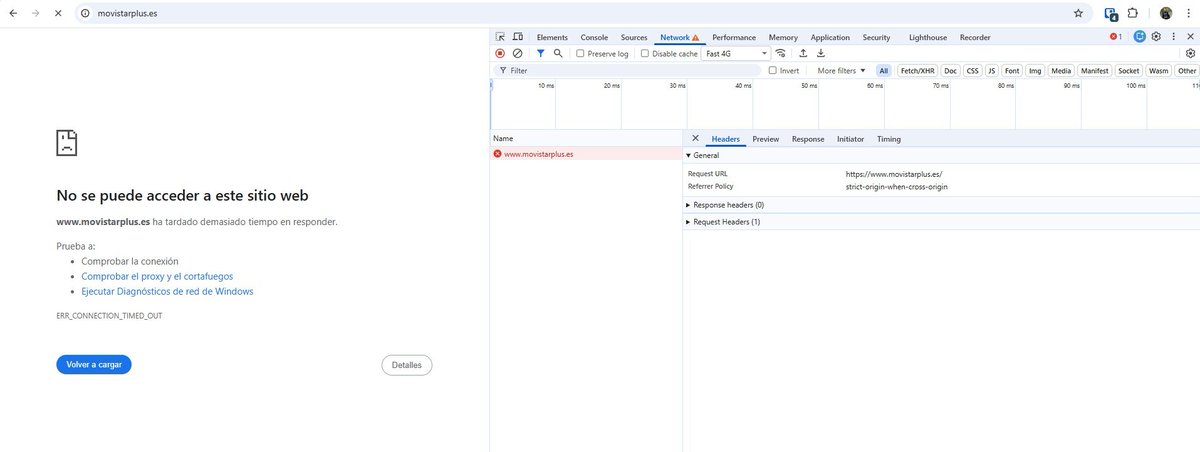This screenshot has width=1200, height=452.
Task: Open the Performance panel
Action: point(734,37)
